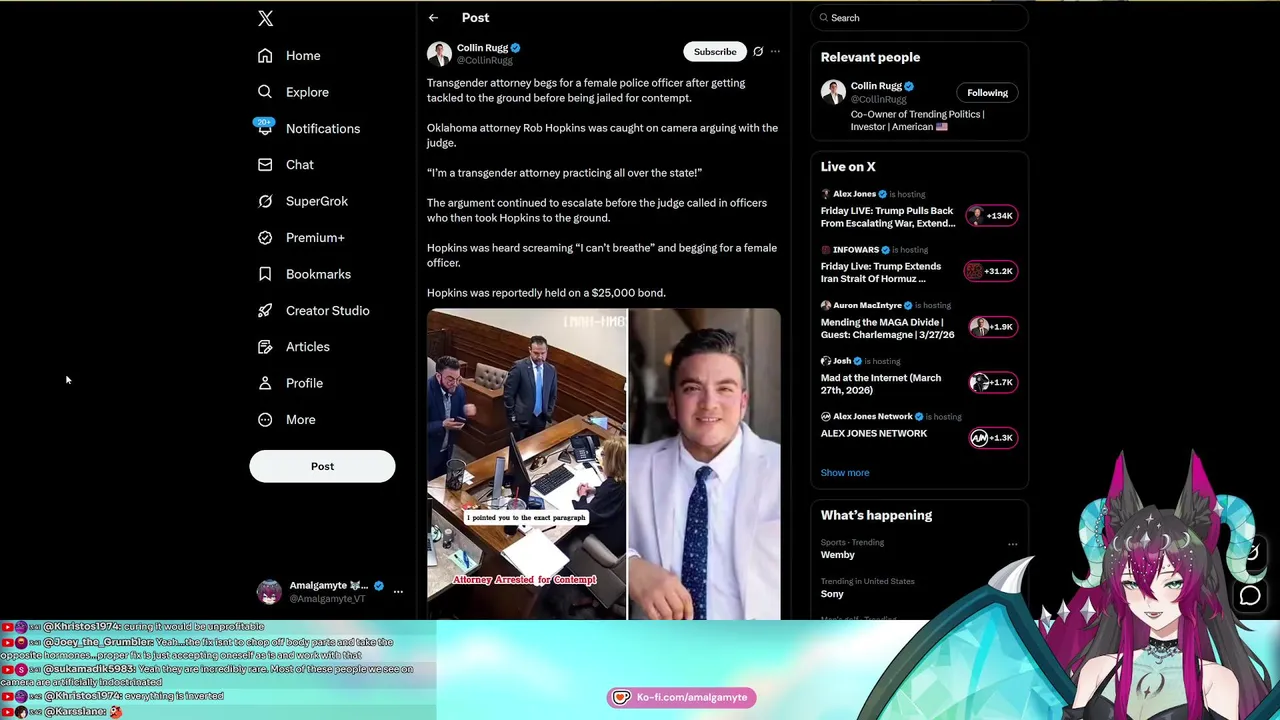Open the More circle icon
1280x720 pixels.
click(x=265, y=420)
